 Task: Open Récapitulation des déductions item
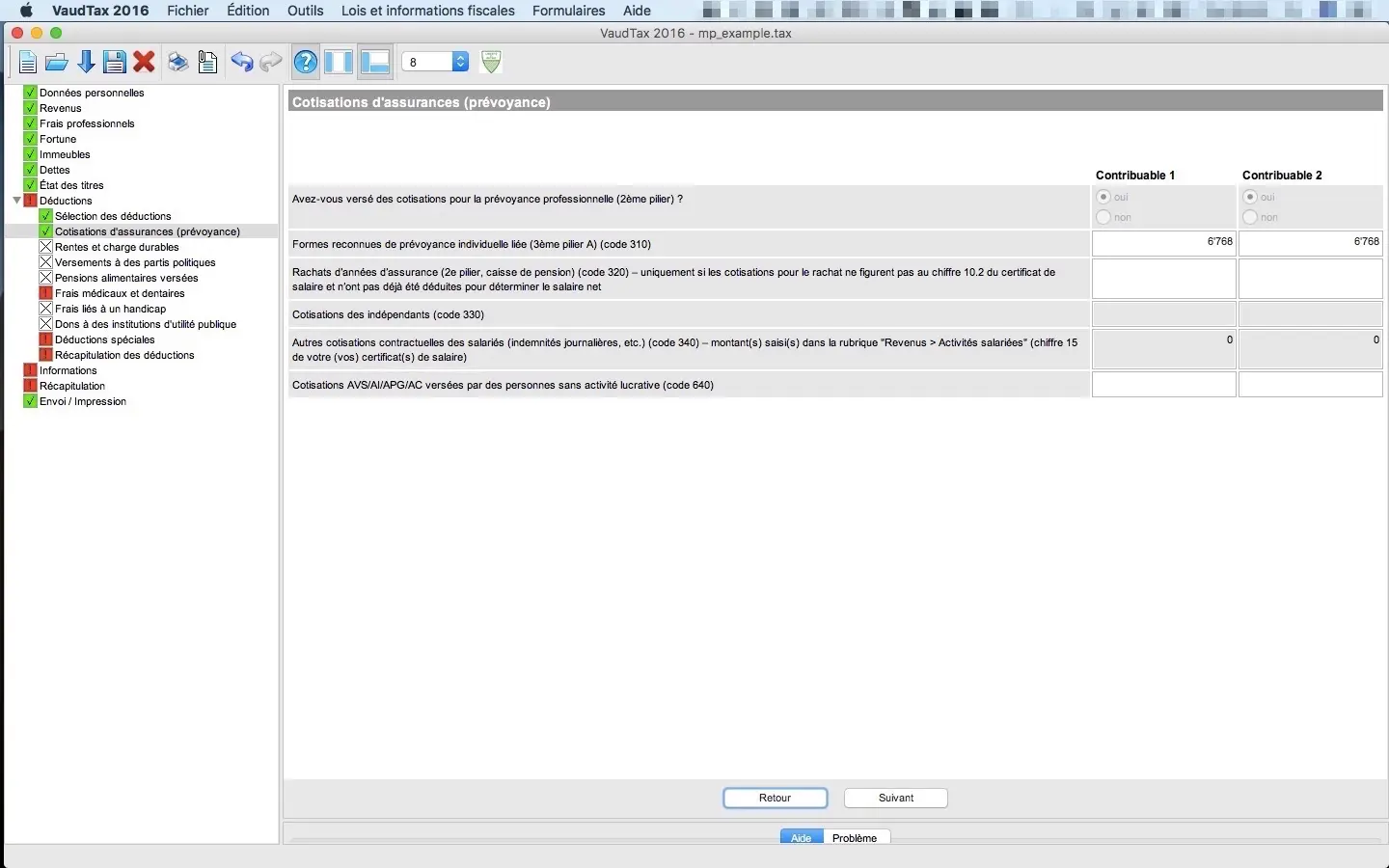click(124, 355)
